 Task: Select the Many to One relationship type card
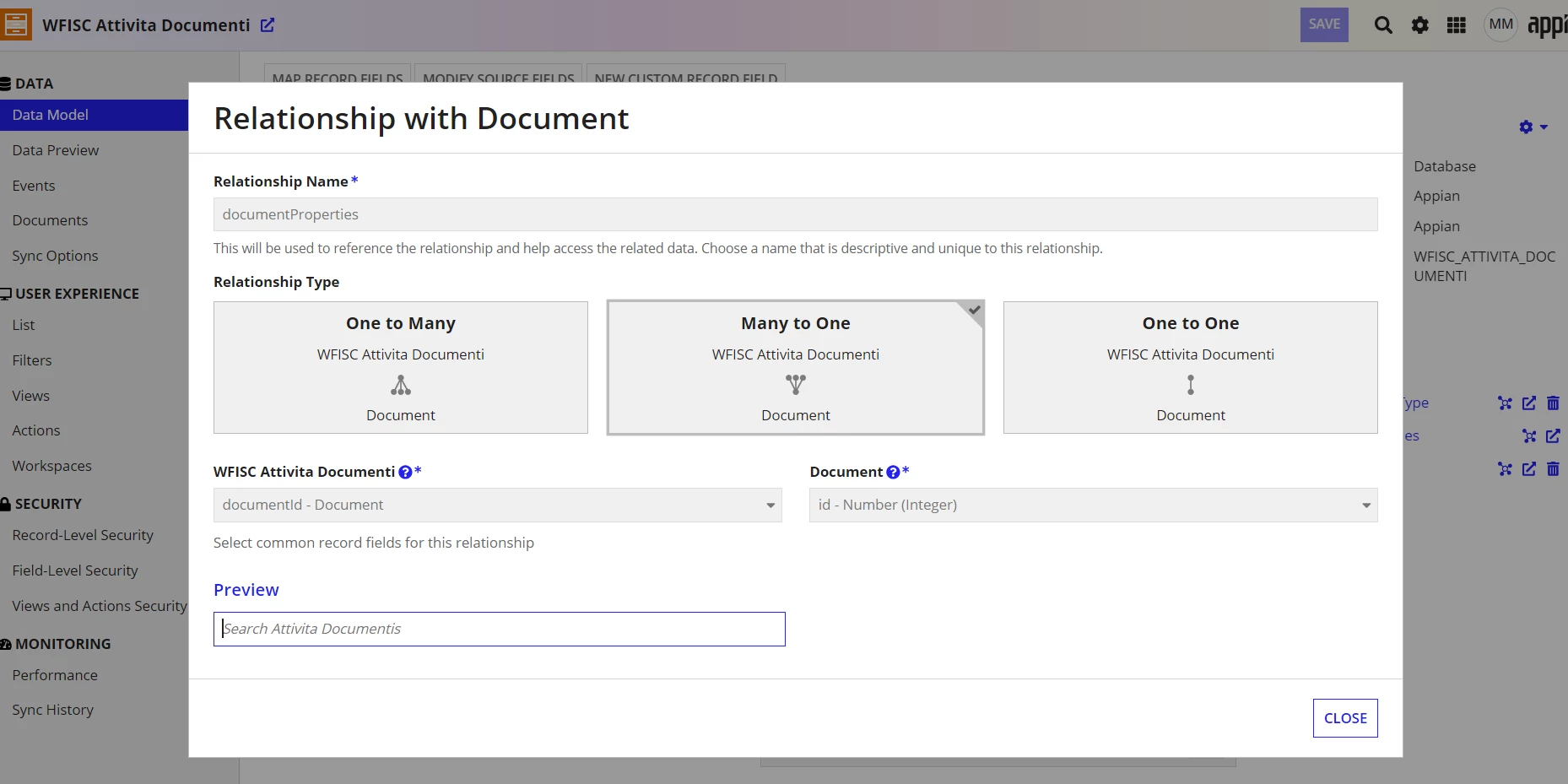796,368
